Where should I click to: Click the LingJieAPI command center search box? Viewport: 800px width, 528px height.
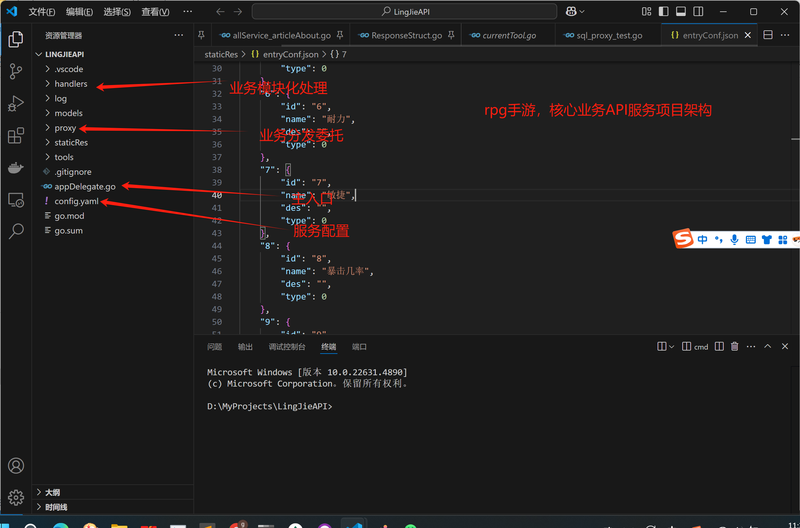pos(404,11)
